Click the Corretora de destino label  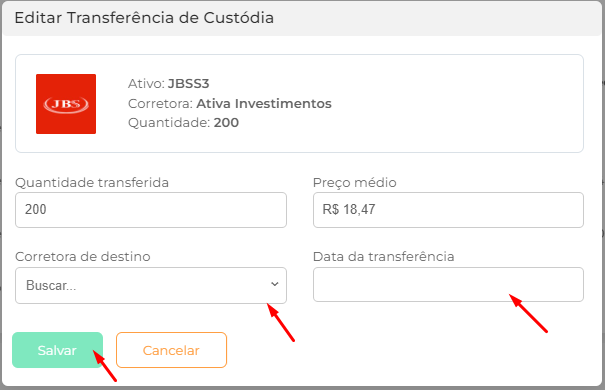83,257
